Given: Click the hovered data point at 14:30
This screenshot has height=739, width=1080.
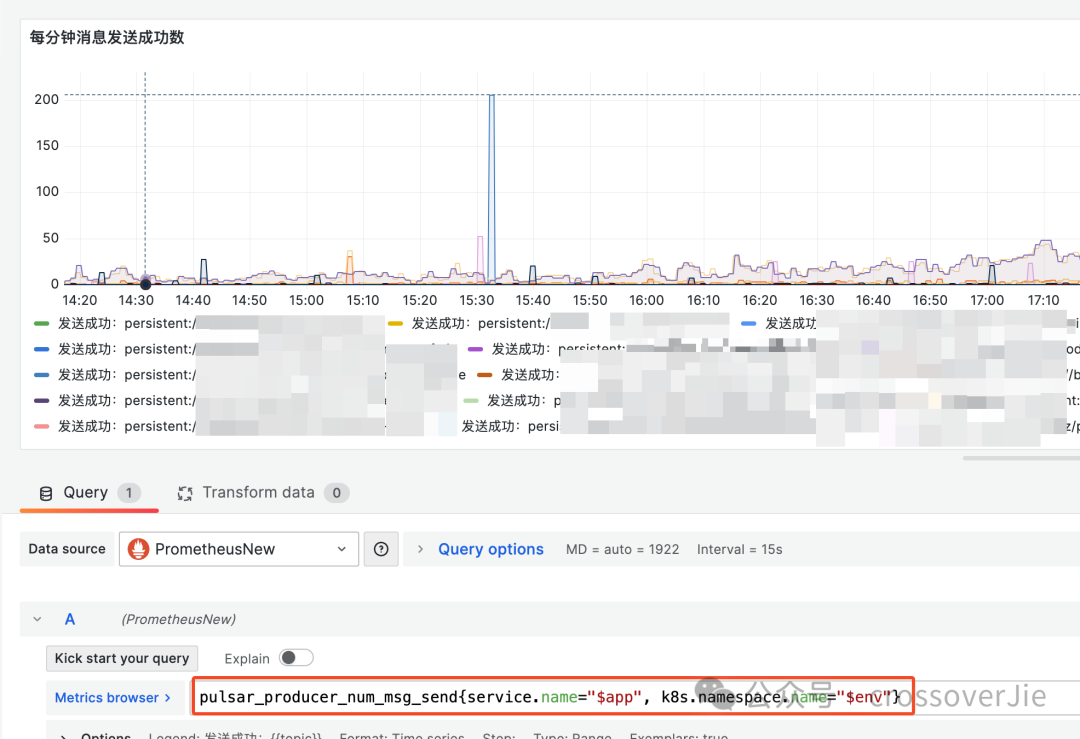Looking at the screenshot, I should click(x=145, y=283).
